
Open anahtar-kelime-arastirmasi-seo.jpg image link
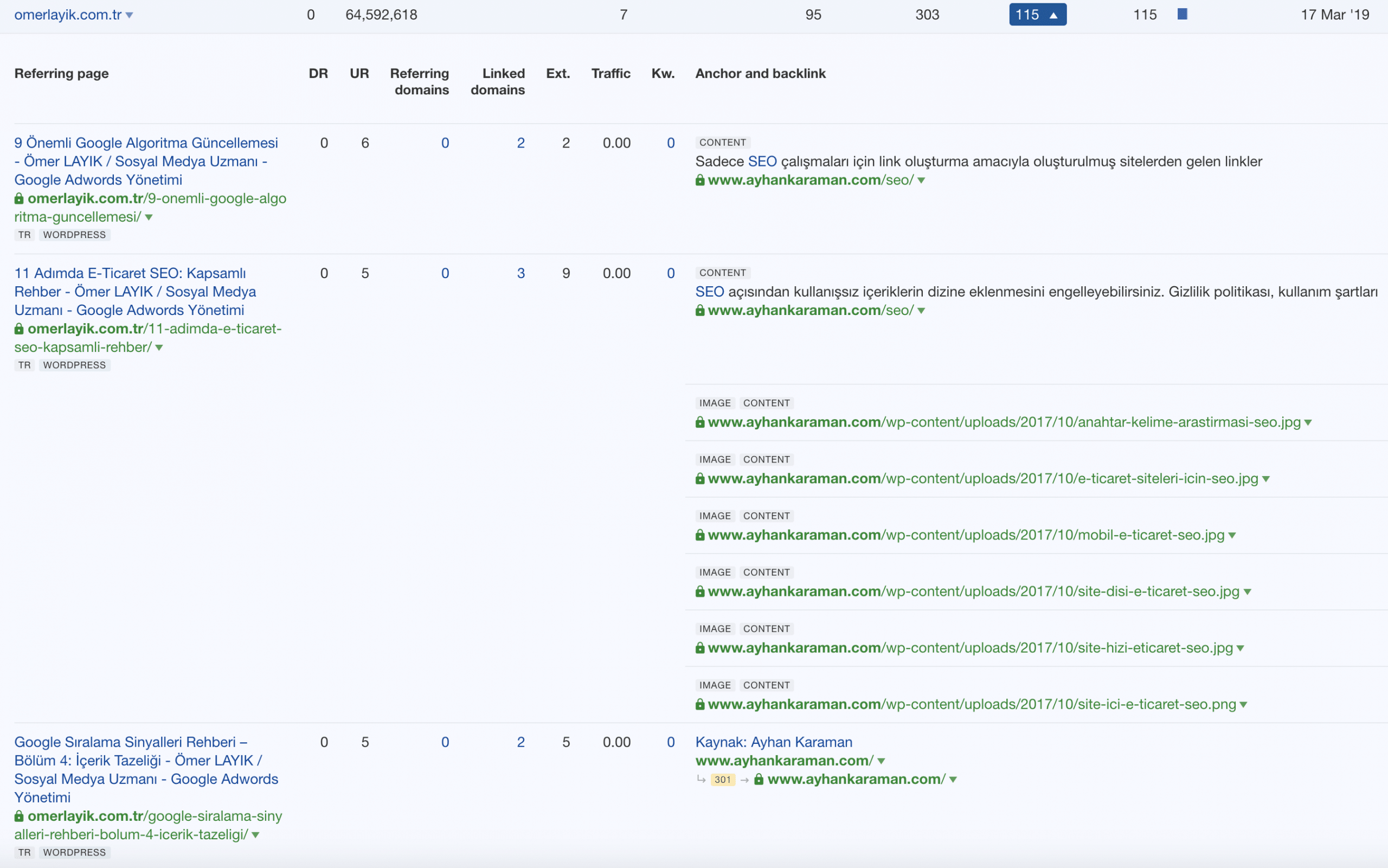pyautogui.click(x=1004, y=422)
